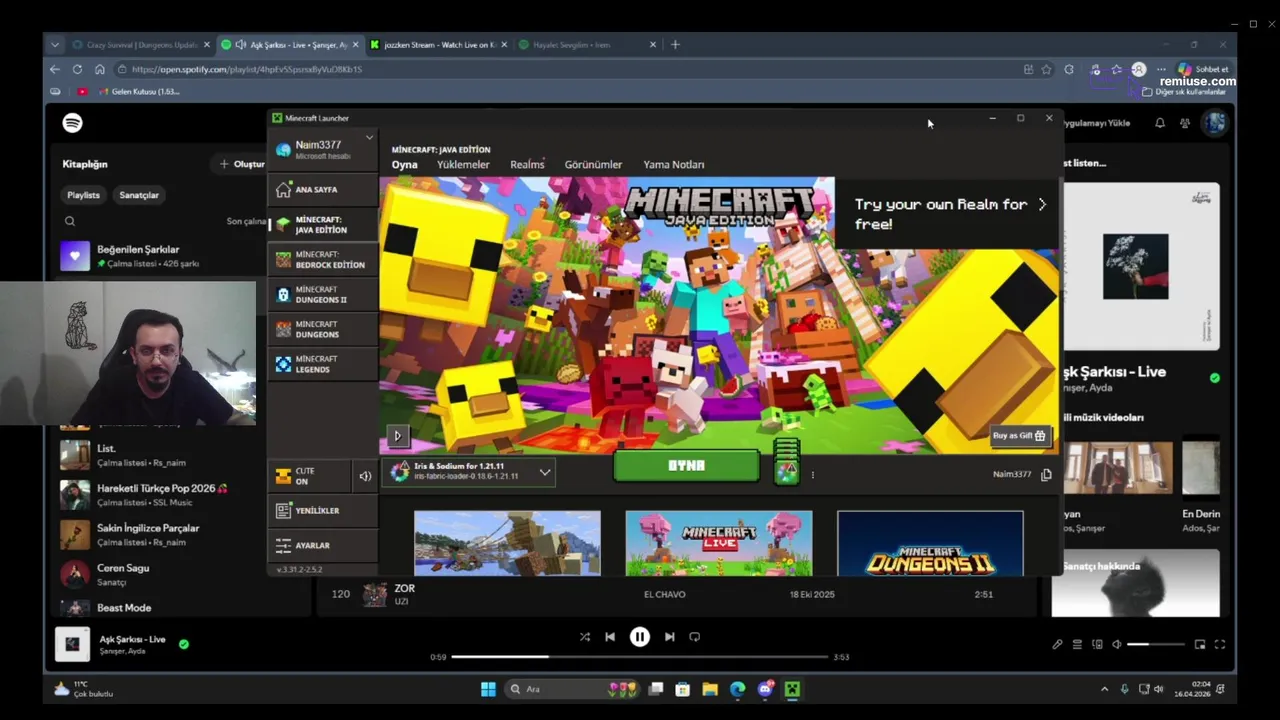Open the Minecraft Dungeons II news thumbnail
This screenshot has width=1280, height=720.
[x=930, y=543]
